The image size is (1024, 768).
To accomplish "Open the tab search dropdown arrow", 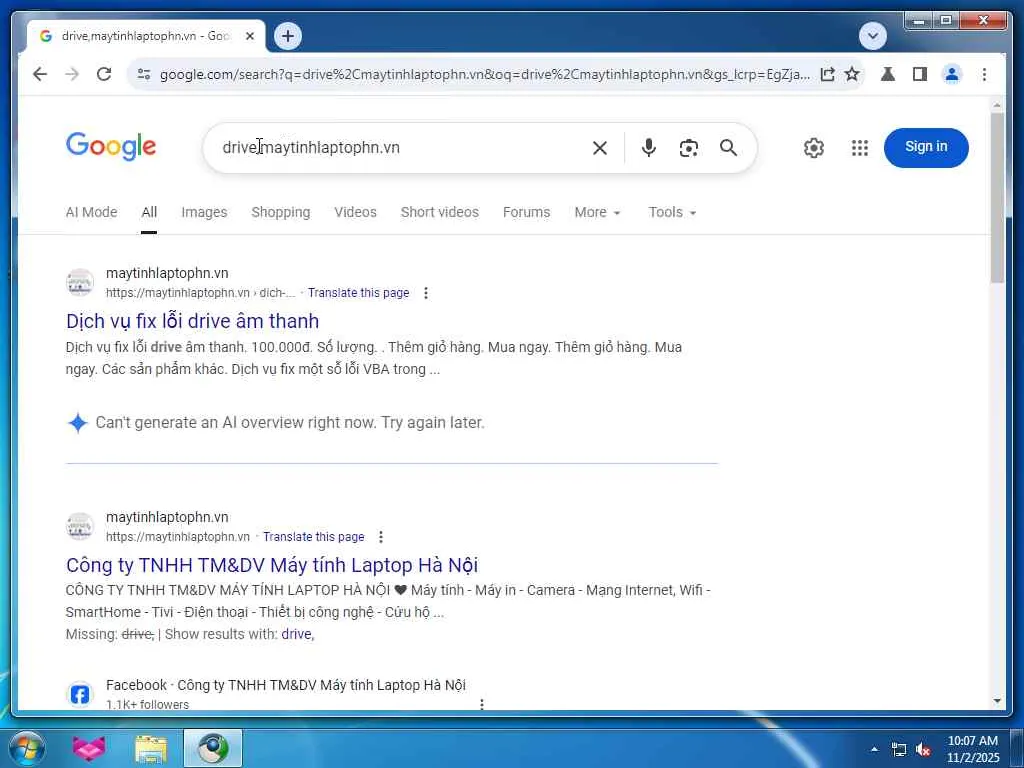I will coord(872,36).
